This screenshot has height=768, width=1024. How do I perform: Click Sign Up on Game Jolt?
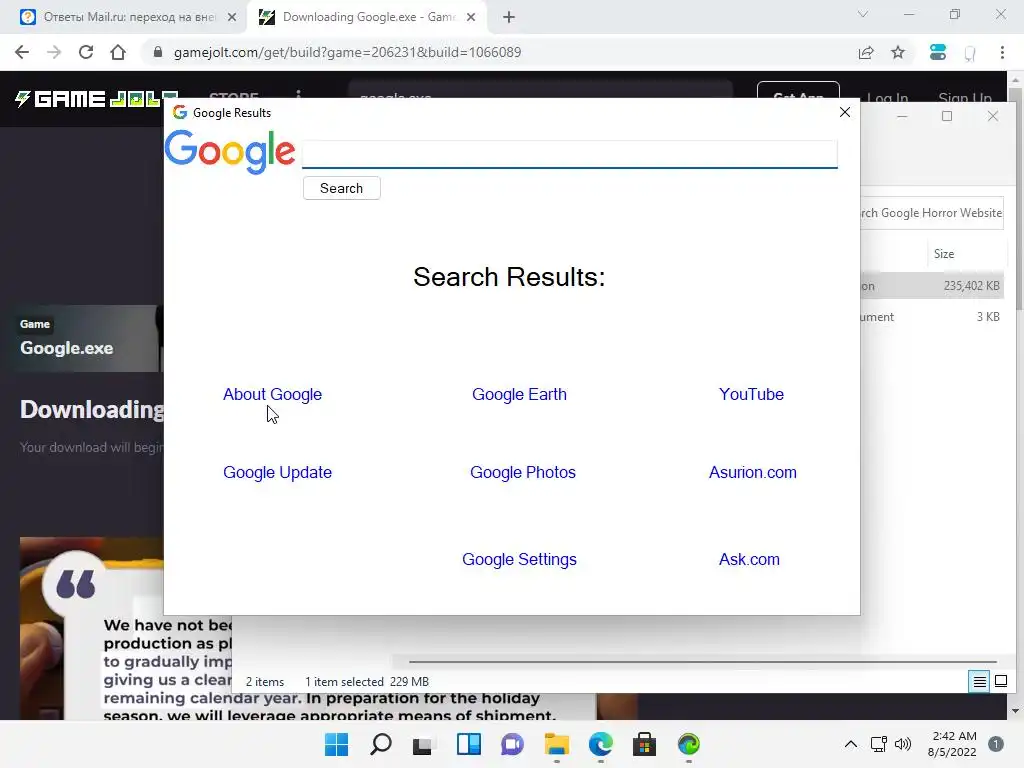click(965, 98)
